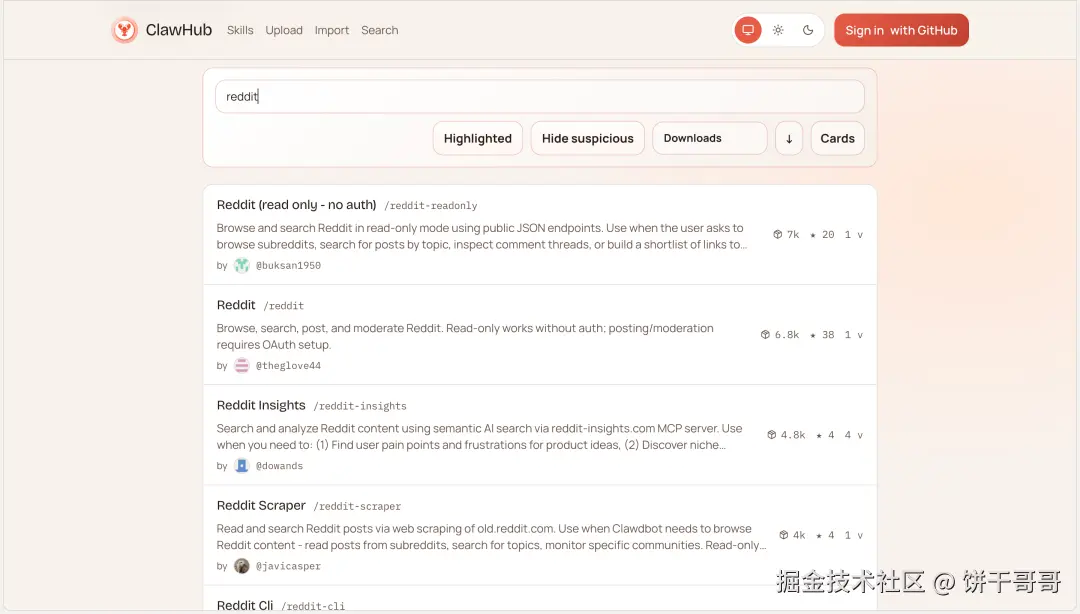Open the Skills nav item
This screenshot has height=614, width=1080.
[240, 30]
